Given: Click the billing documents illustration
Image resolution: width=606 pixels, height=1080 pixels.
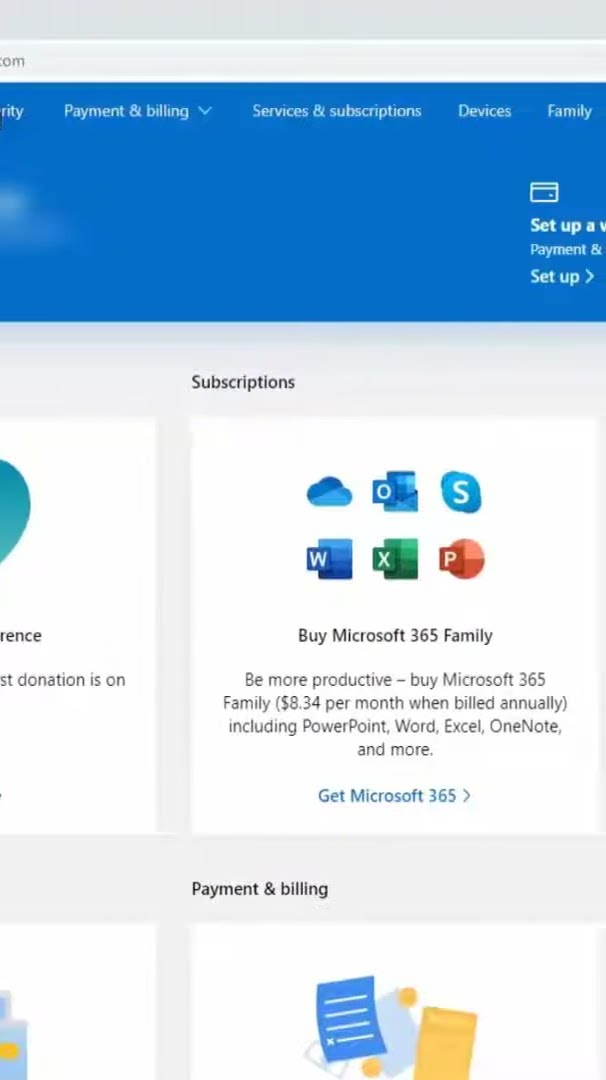Looking at the screenshot, I should click(391, 1026).
